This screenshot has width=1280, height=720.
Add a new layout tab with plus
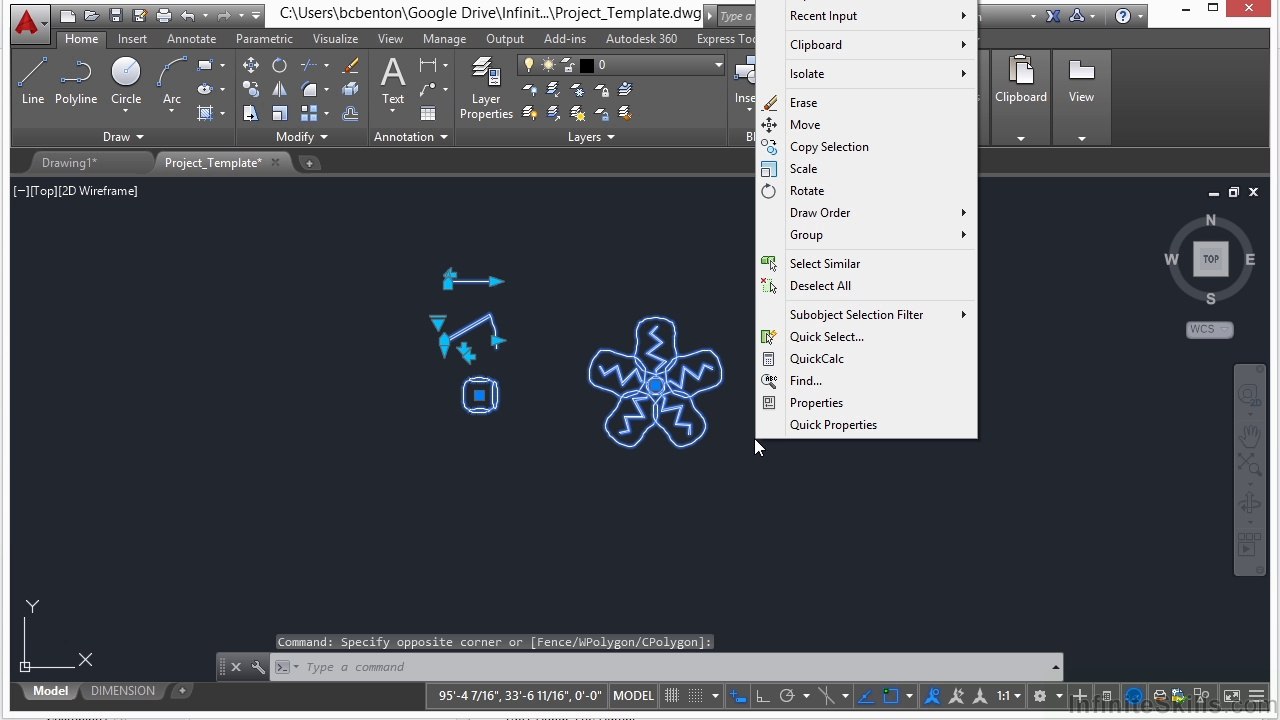pos(182,691)
